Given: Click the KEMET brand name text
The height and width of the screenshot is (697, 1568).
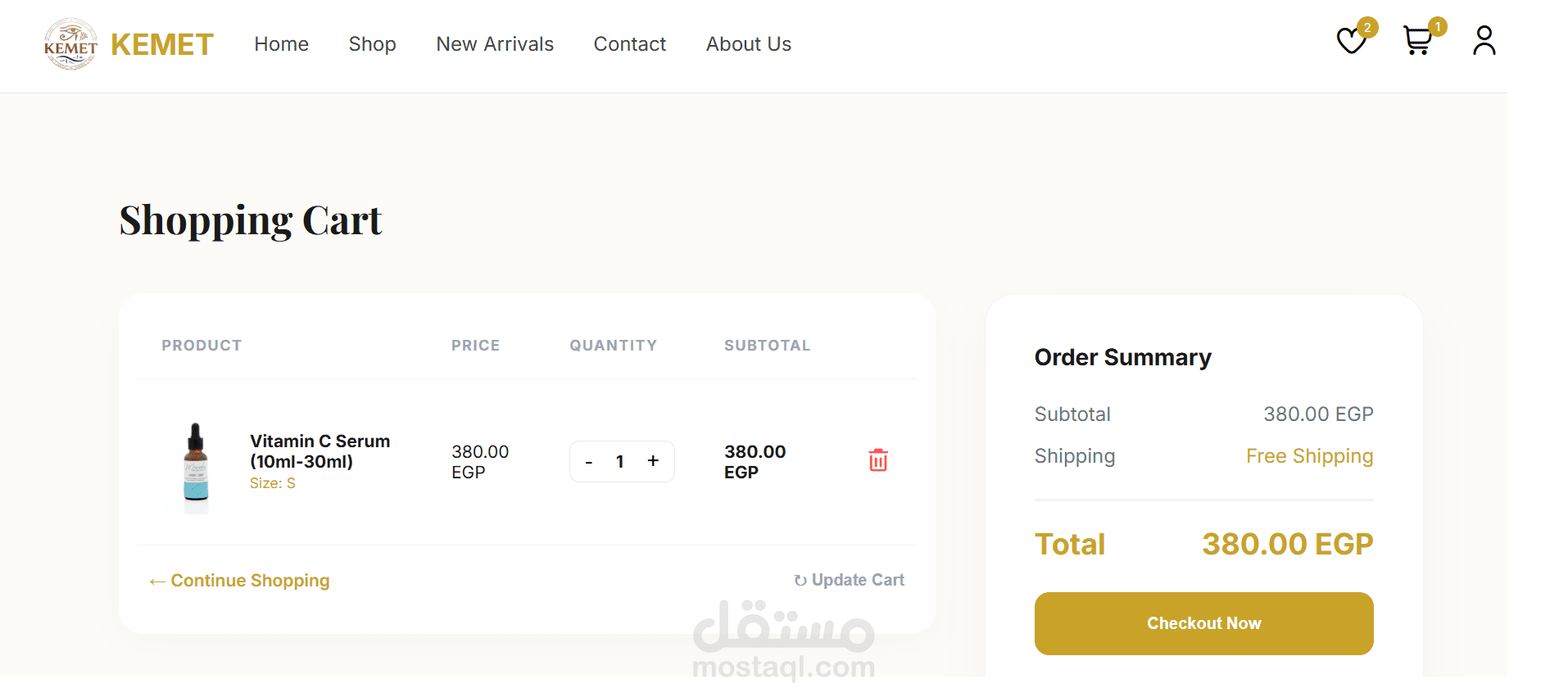Looking at the screenshot, I should coord(162,45).
